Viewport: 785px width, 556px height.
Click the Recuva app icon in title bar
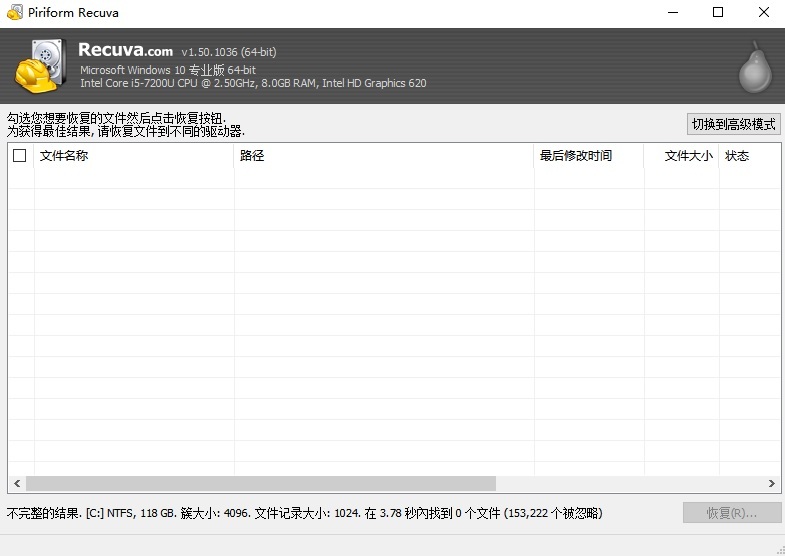click(x=13, y=13)
